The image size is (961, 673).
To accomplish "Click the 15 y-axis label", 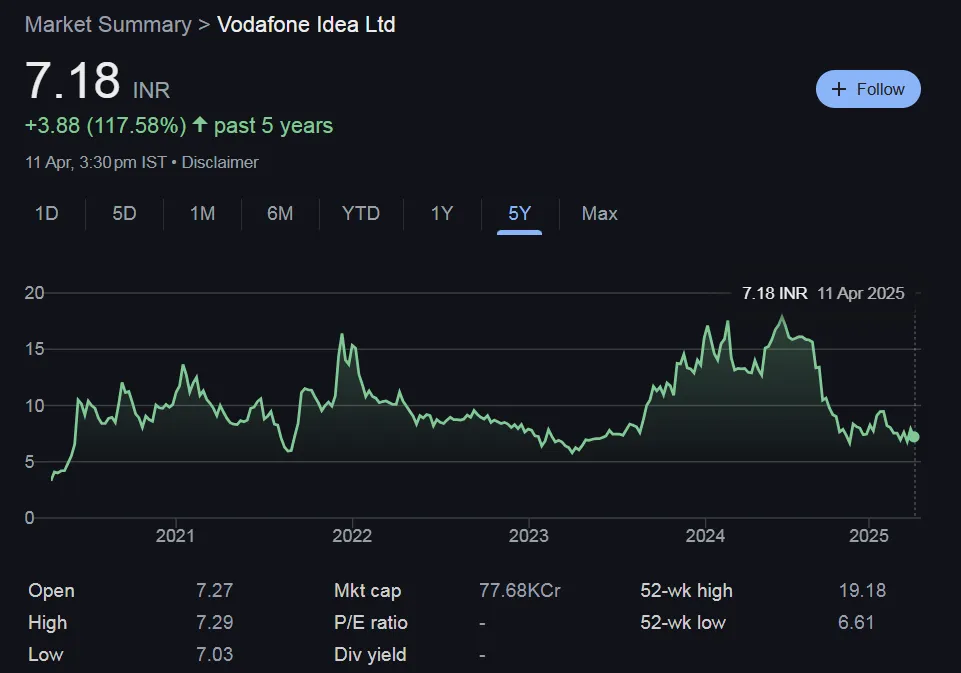I will (34, 349).
